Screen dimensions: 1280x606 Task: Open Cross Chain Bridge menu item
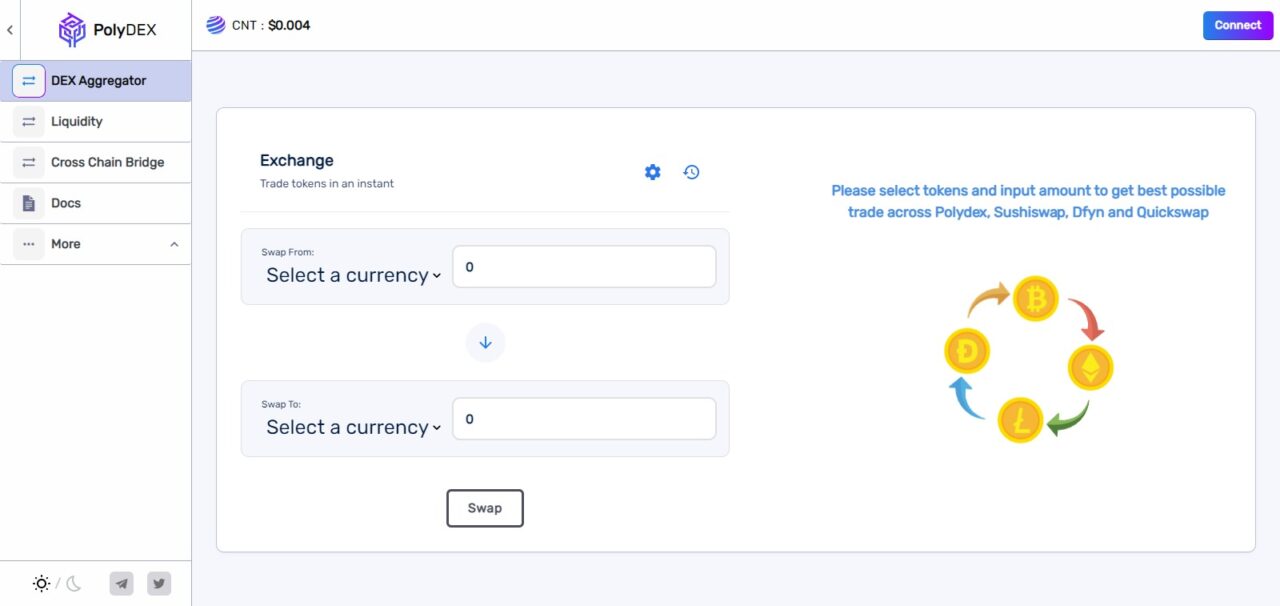96,162
